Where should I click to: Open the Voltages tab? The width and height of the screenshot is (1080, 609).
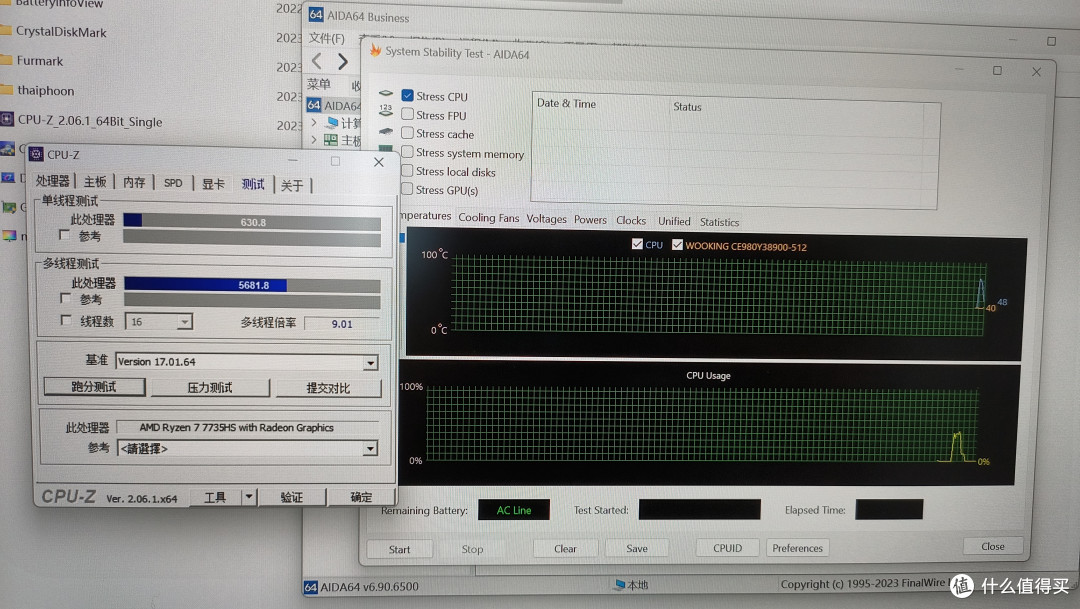coord(546,219)
